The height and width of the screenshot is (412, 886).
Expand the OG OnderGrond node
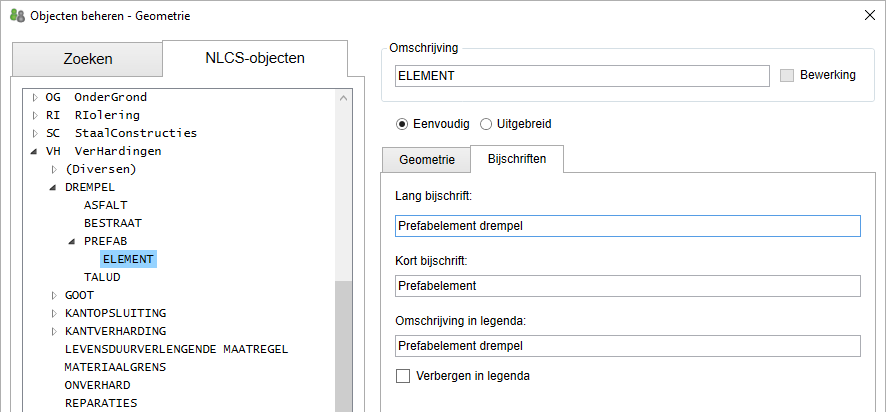pyautogui.click(x=35, y=98)
